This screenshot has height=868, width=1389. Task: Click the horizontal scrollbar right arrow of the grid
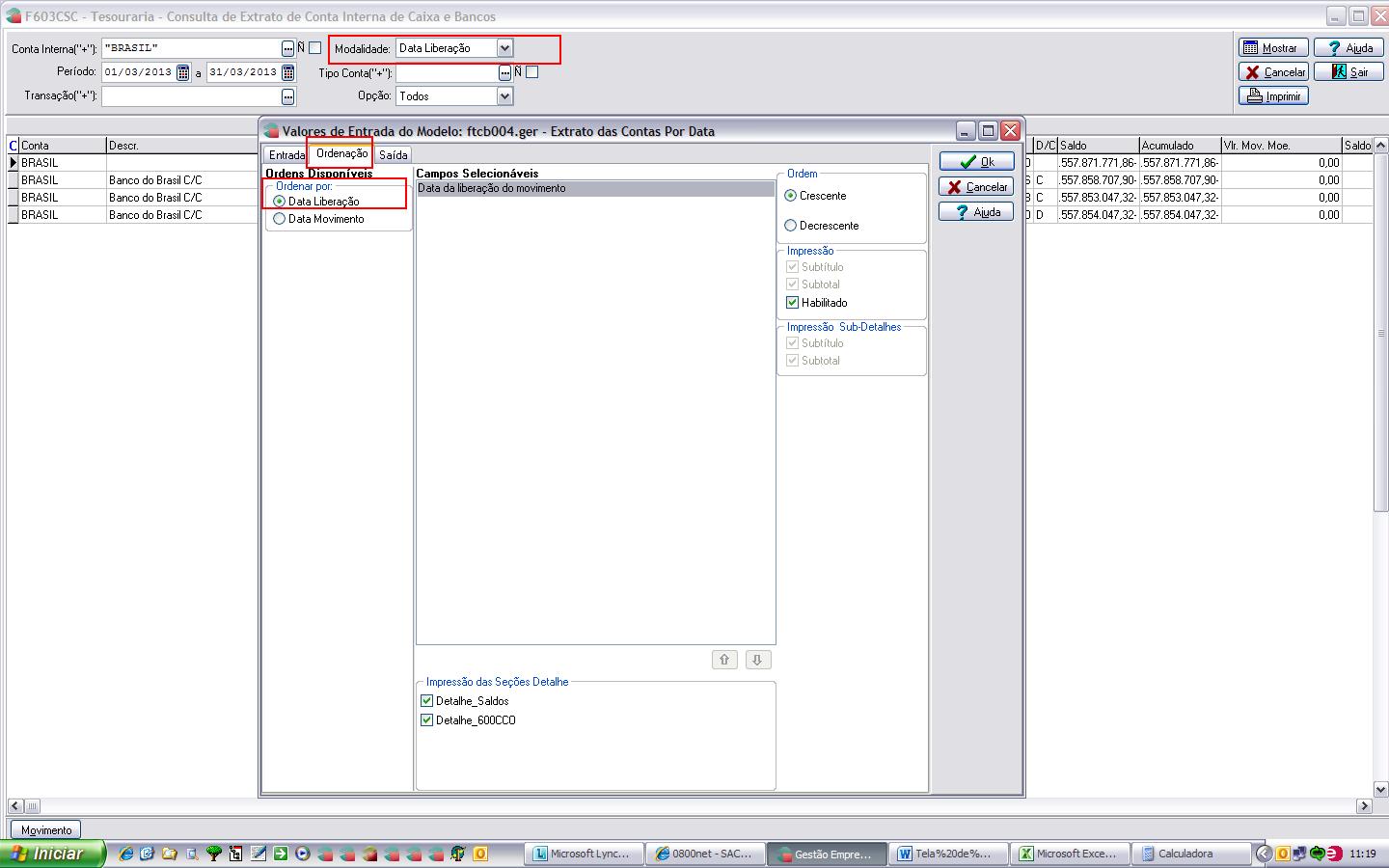tap(1364, 806)
